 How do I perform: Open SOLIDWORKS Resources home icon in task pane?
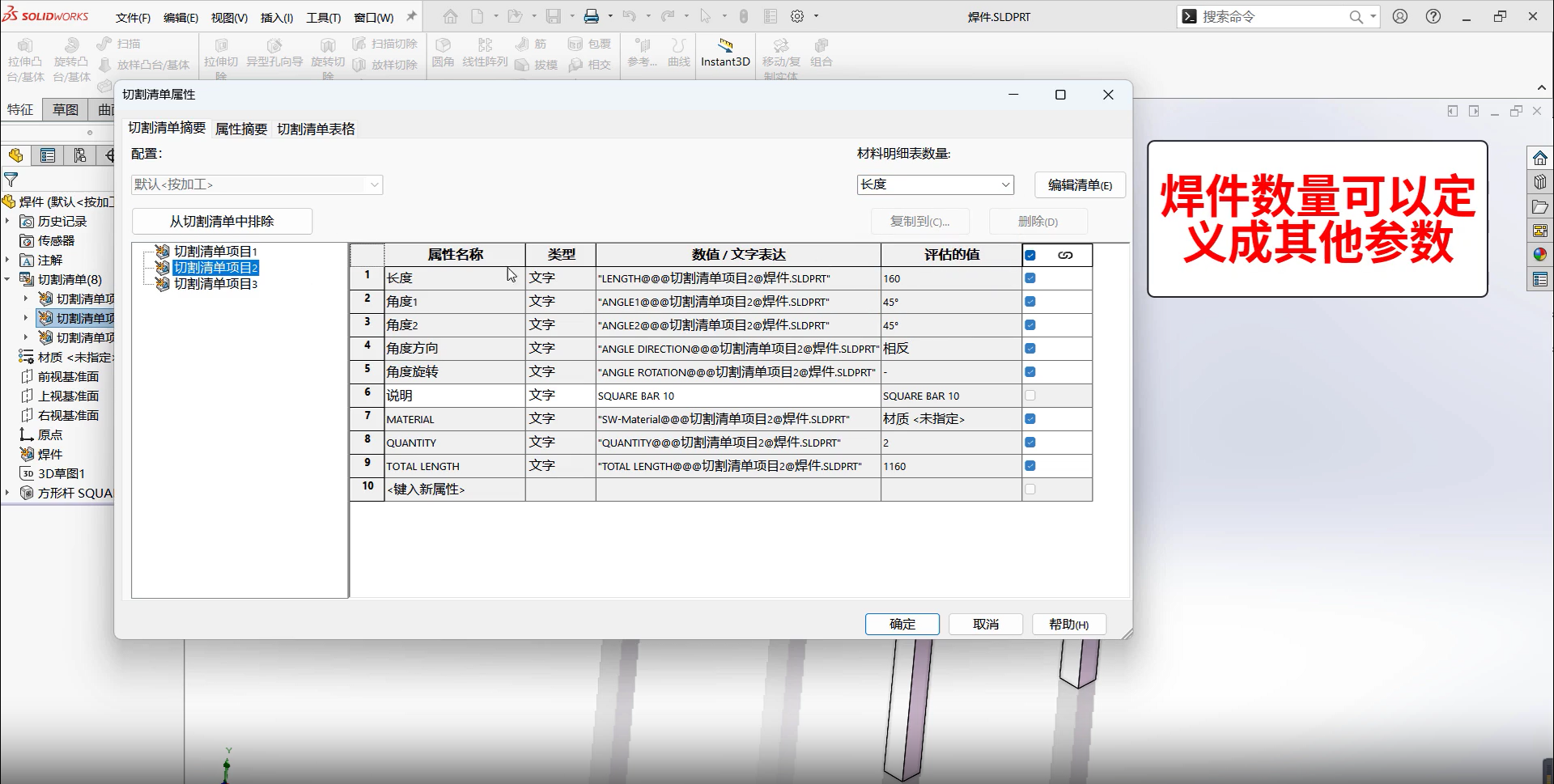click(x=1539, y=158)
